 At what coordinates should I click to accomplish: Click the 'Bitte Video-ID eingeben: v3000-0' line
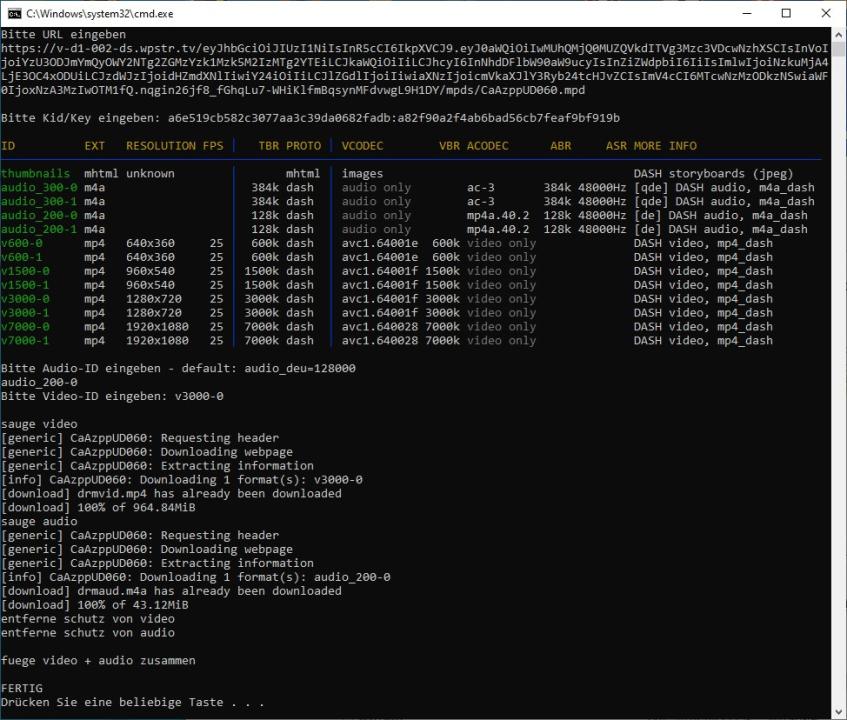coord(112,396)
